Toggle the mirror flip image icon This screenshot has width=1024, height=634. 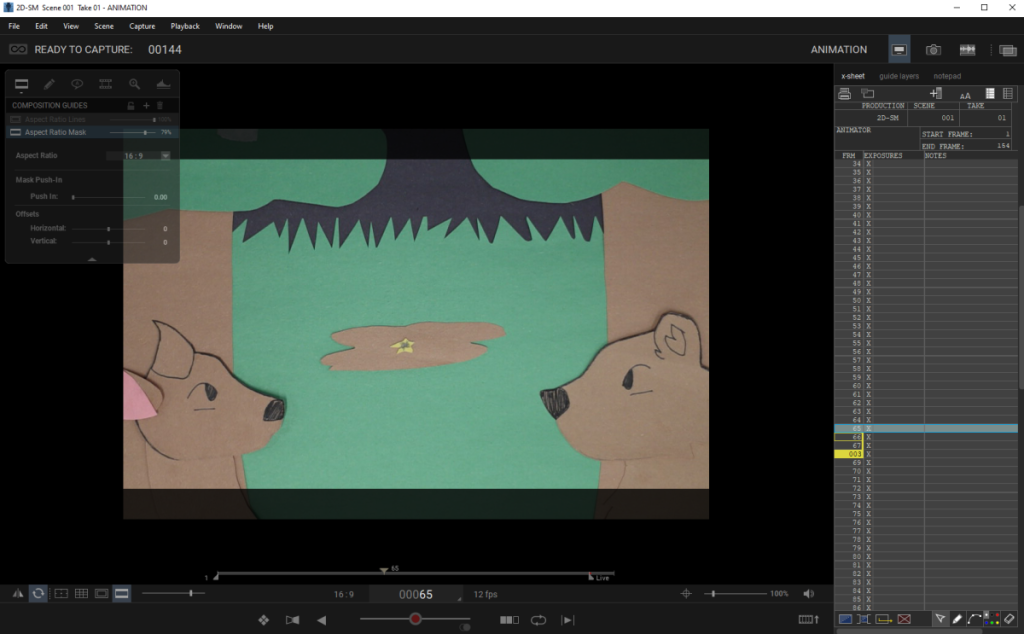pyautogui.click(x=18, y=594)
